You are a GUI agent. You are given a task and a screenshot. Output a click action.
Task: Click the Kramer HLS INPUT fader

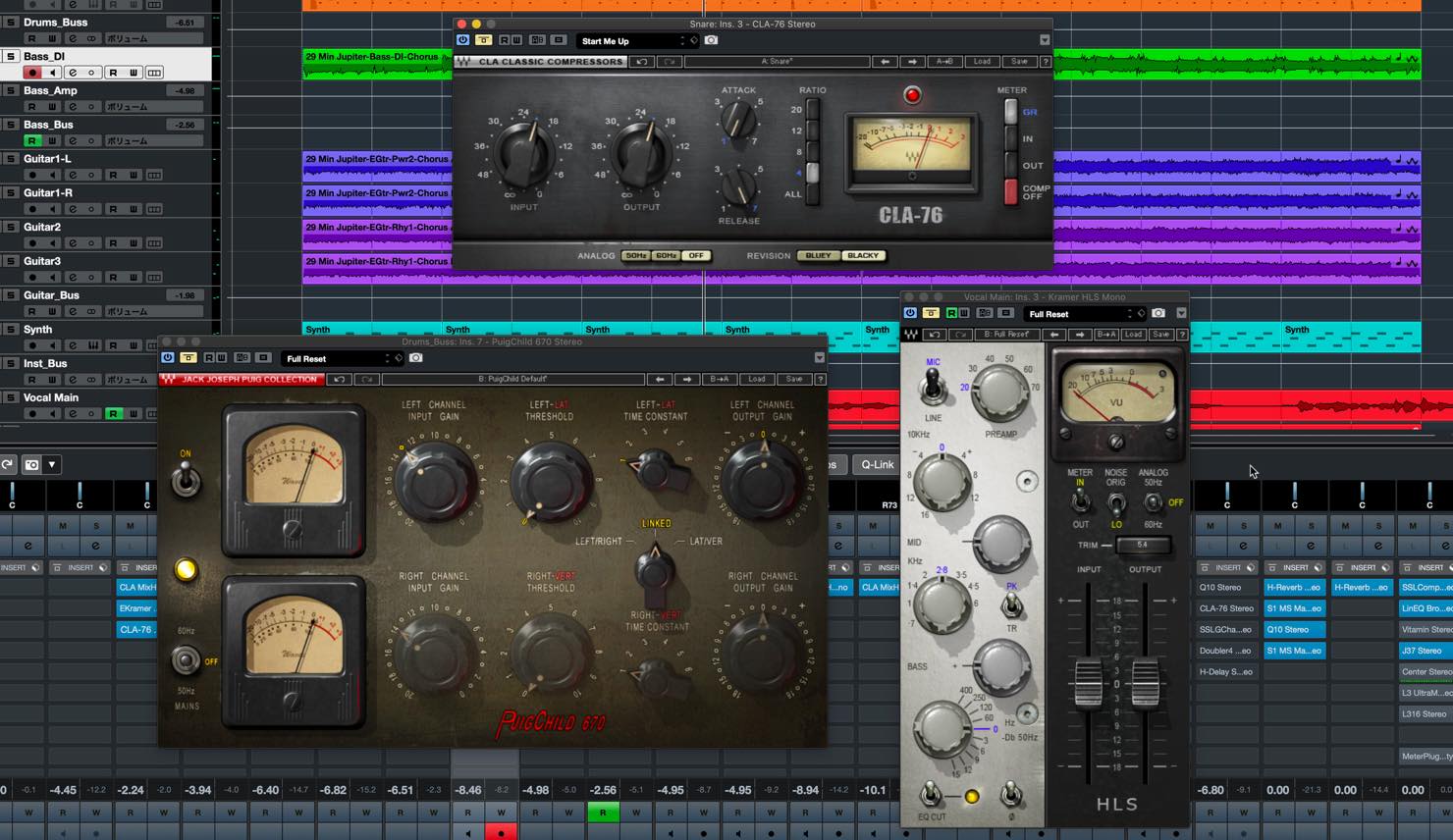coord(1089,683)
